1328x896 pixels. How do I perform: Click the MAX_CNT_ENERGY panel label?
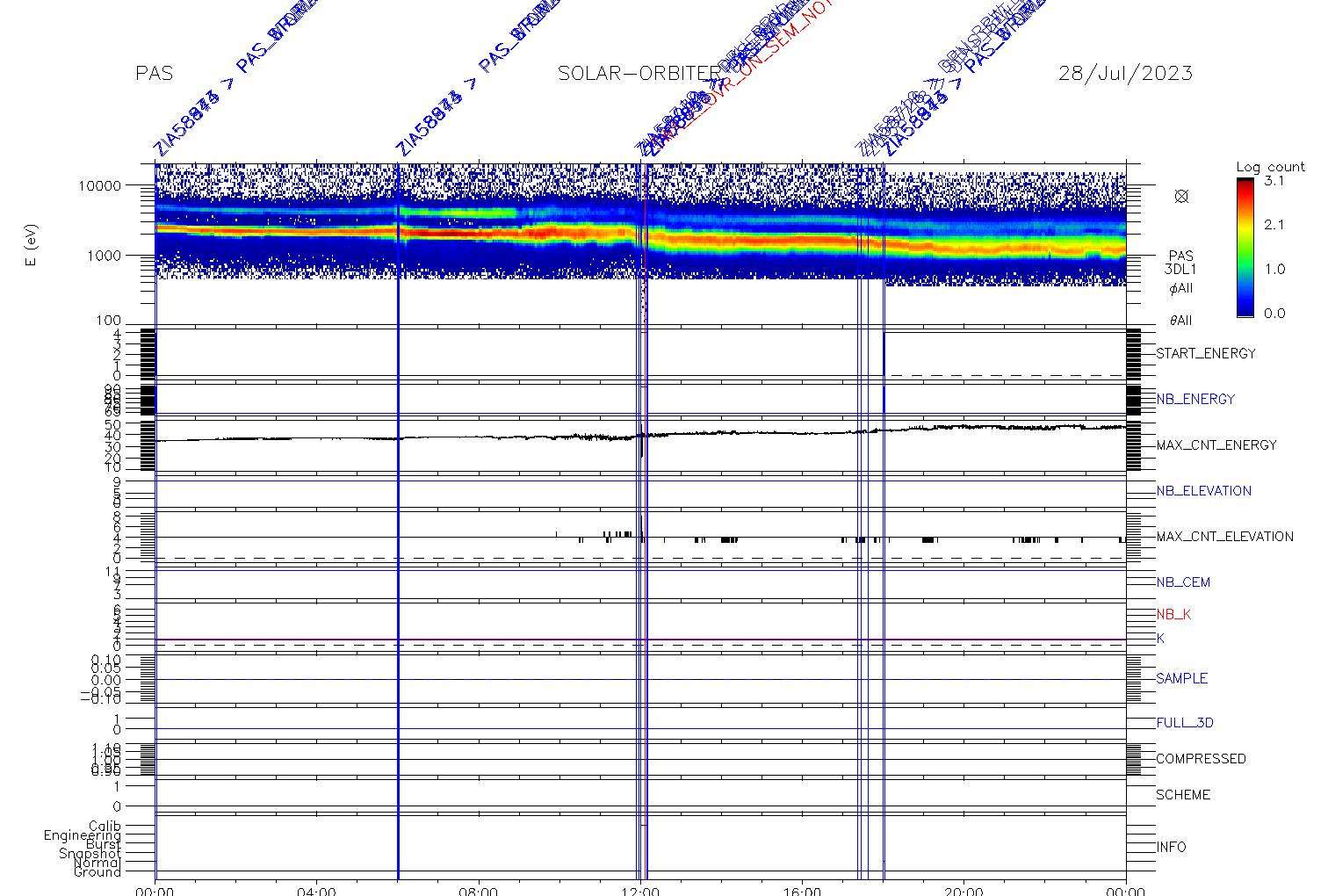pos(1216,445)
